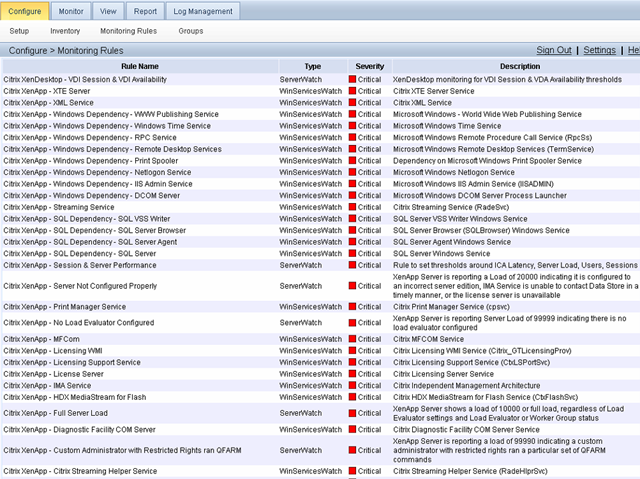
Task: Click red severity icon for Print Spooler row
Action: tap(352, 160)
